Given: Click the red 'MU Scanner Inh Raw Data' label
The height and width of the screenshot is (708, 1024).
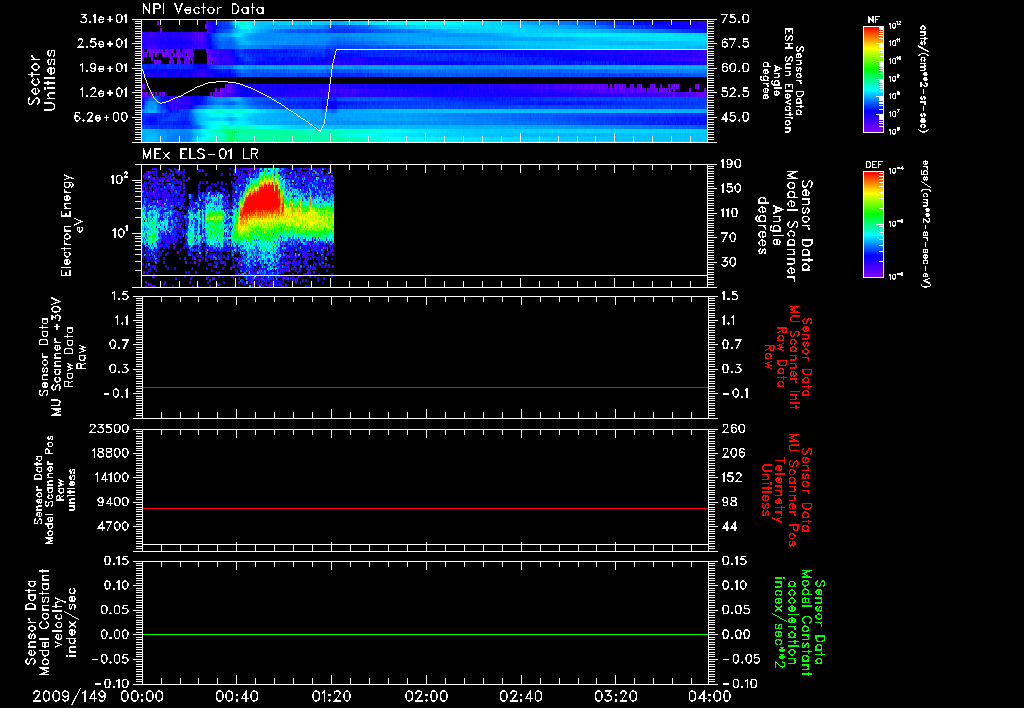Looking at the screenshot, I should pos(788,357).
